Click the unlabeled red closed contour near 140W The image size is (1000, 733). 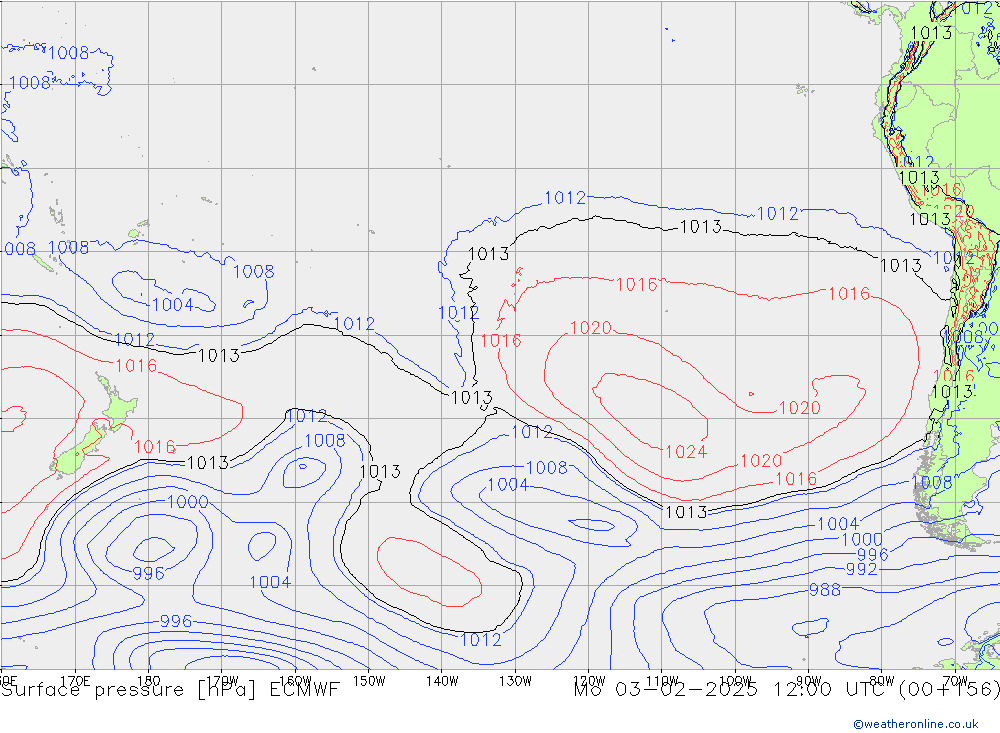(x=430, y=572)
